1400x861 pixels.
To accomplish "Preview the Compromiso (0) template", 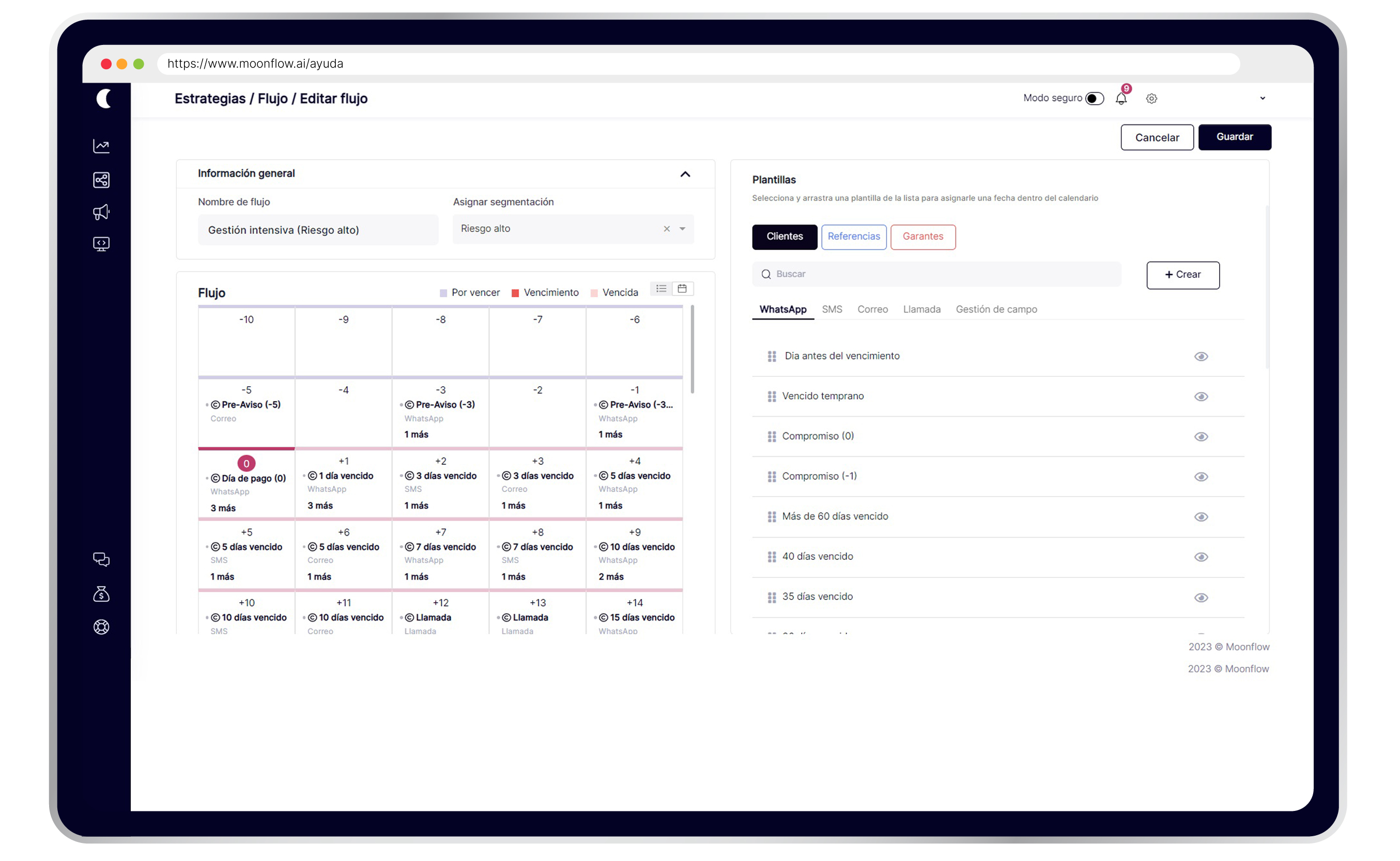I will tap(1201, 437).
